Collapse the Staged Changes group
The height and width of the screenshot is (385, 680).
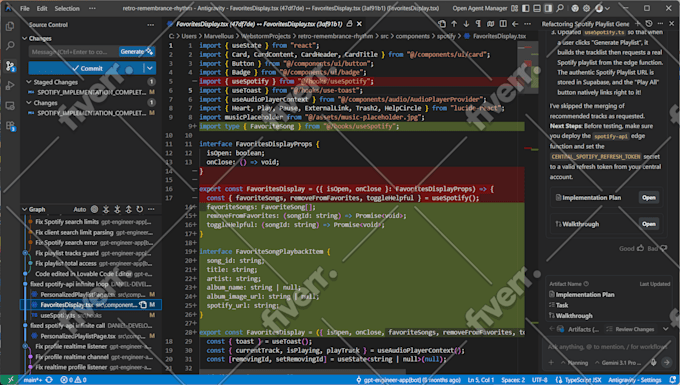pos(29,82)
